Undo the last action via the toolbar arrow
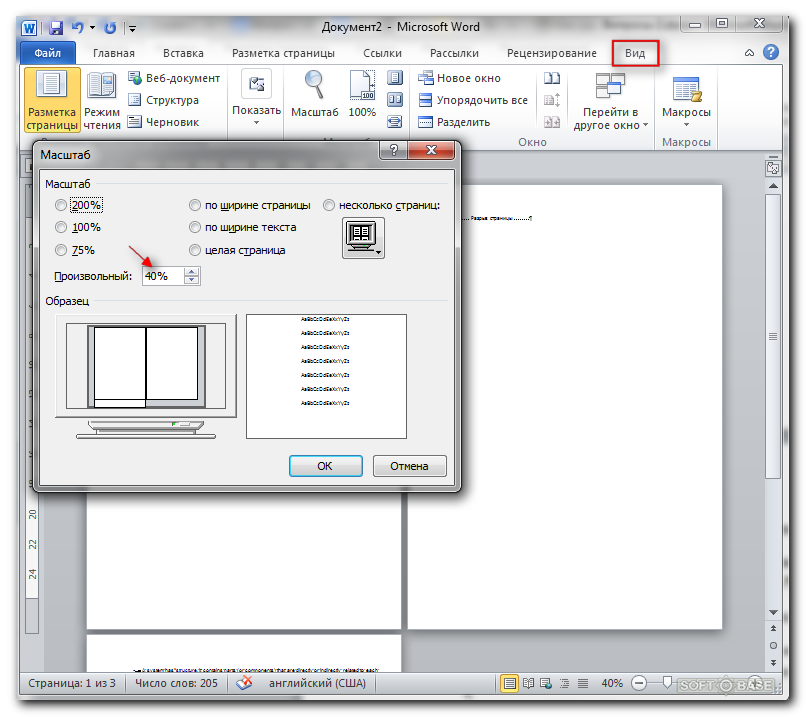This screenshot has width=806, height=717. click(78, 27)
